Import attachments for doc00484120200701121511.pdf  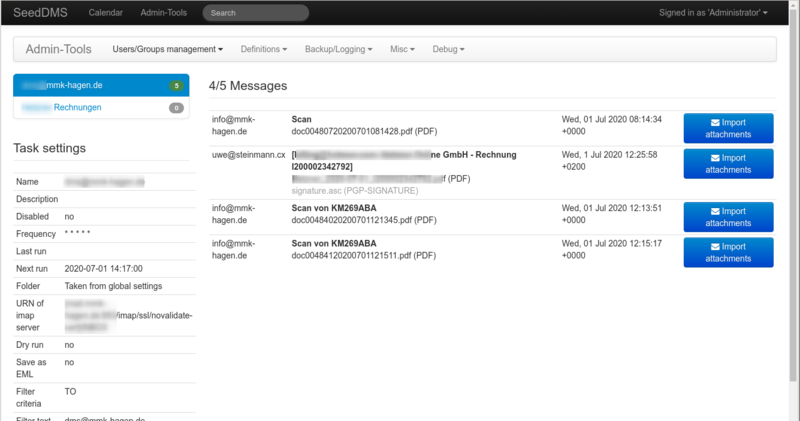728,251
